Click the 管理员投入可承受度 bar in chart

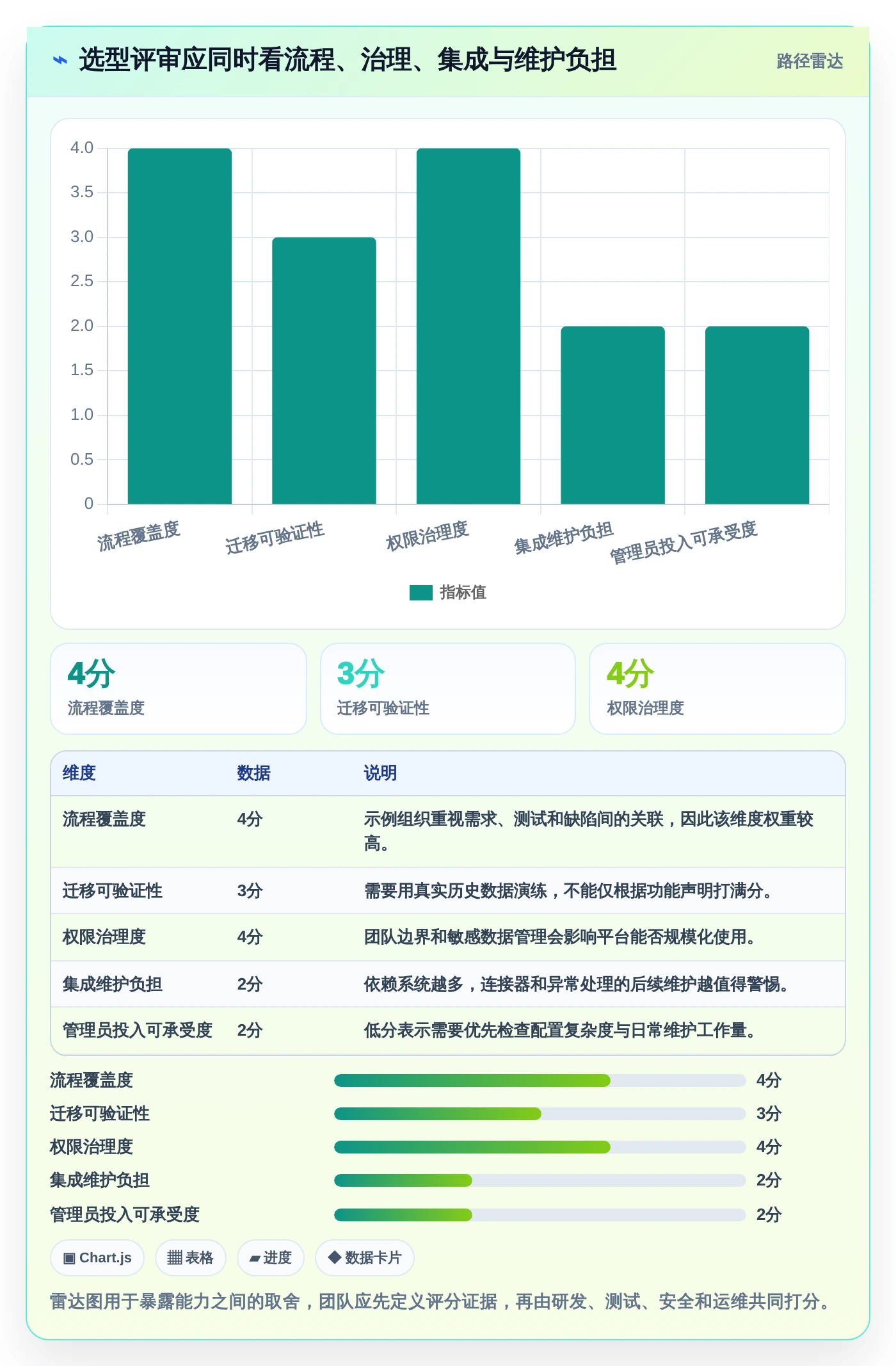(x=757, y=415)
